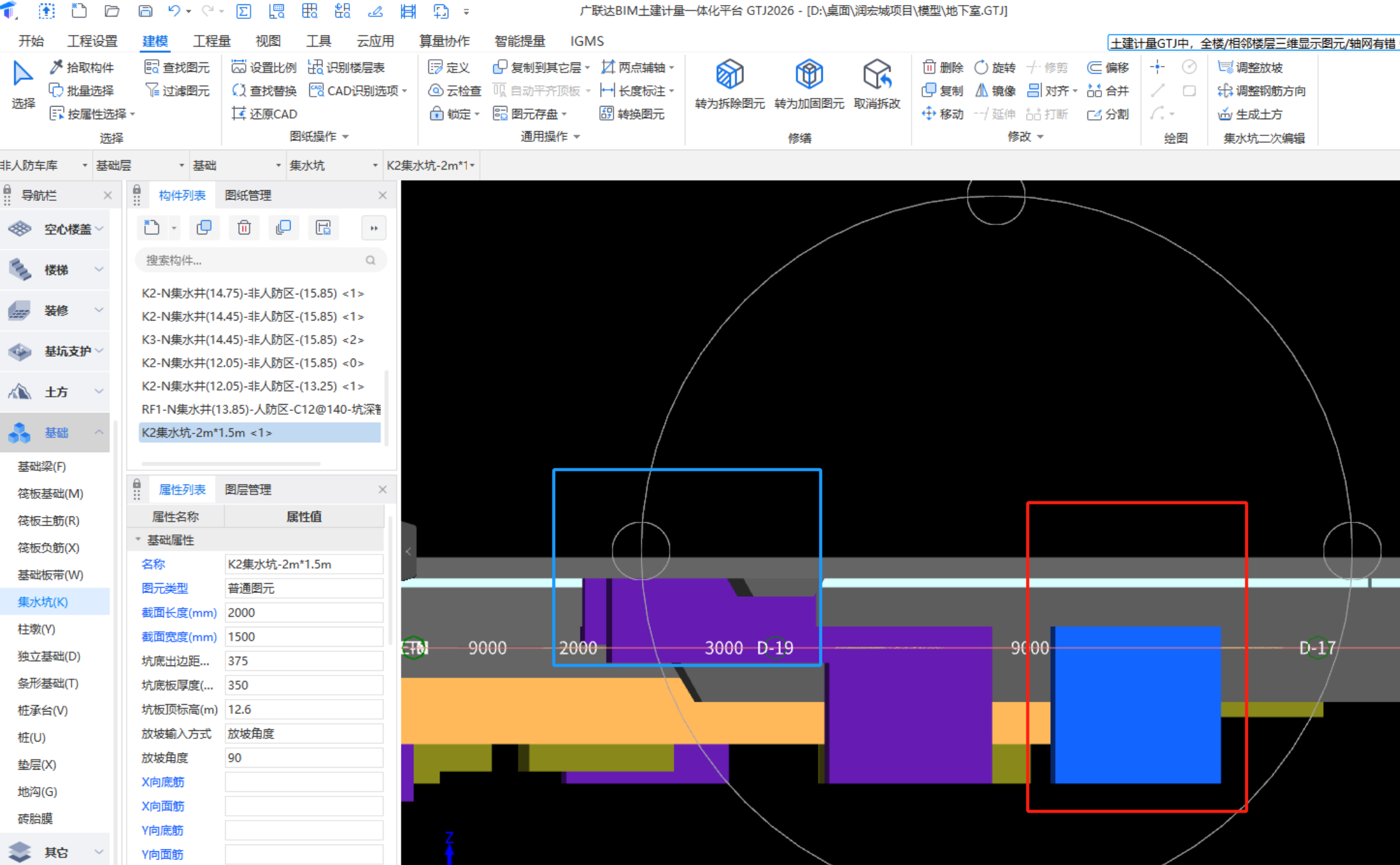Click 转为加固图元 button
The image size is (1400, 865).
[x=809, y=84]
